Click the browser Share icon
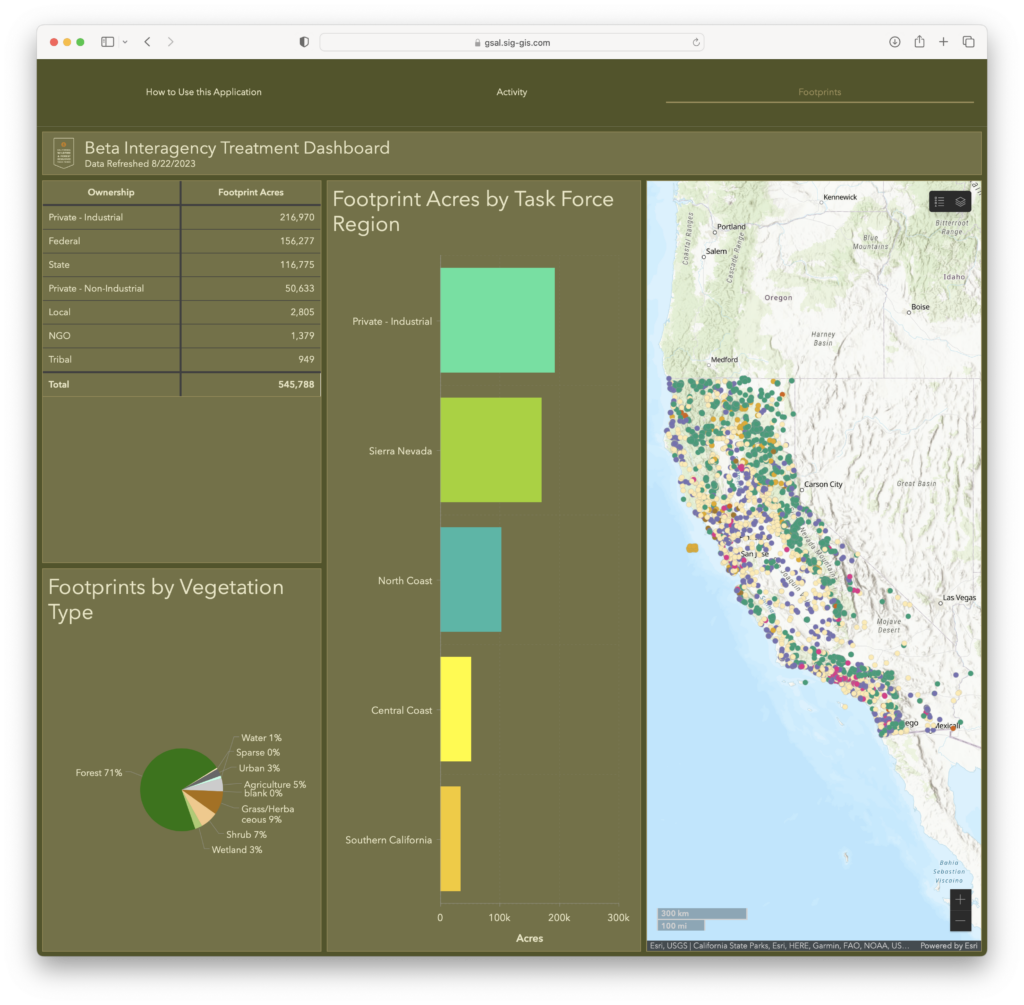Viewport: 1024px width, 1005px height. [919, 42]
